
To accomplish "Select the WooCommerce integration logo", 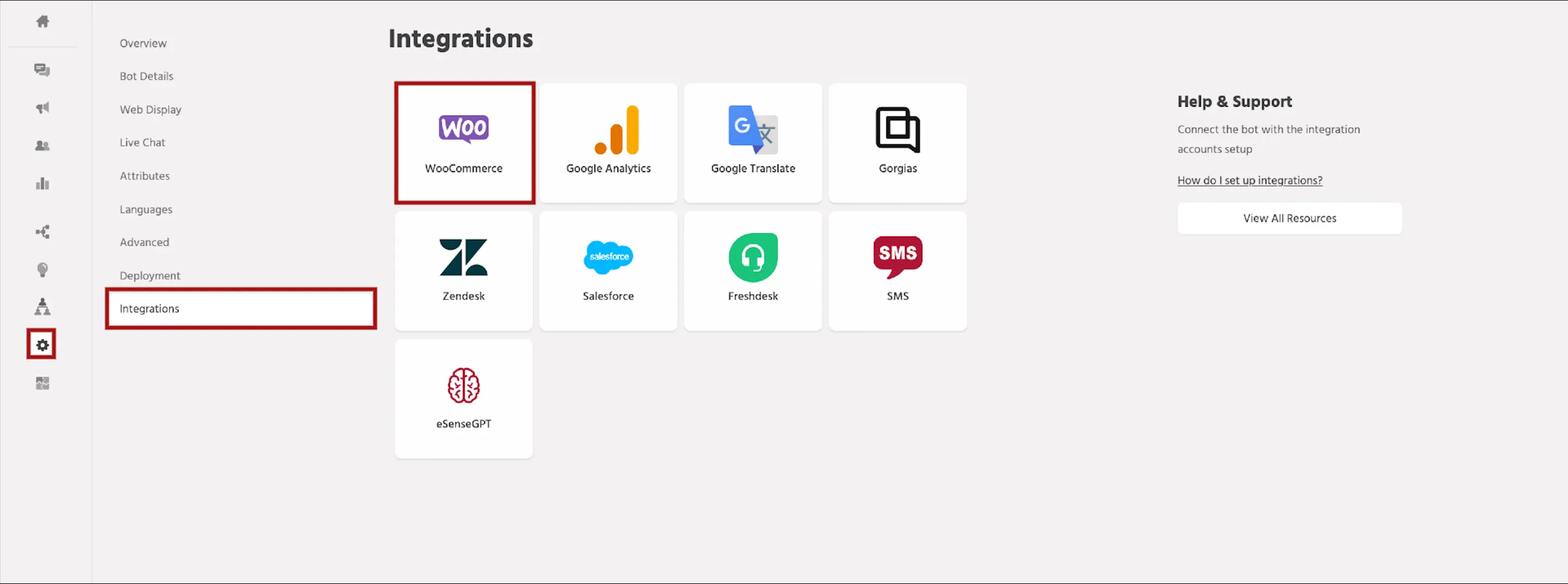I will [463, 129].
